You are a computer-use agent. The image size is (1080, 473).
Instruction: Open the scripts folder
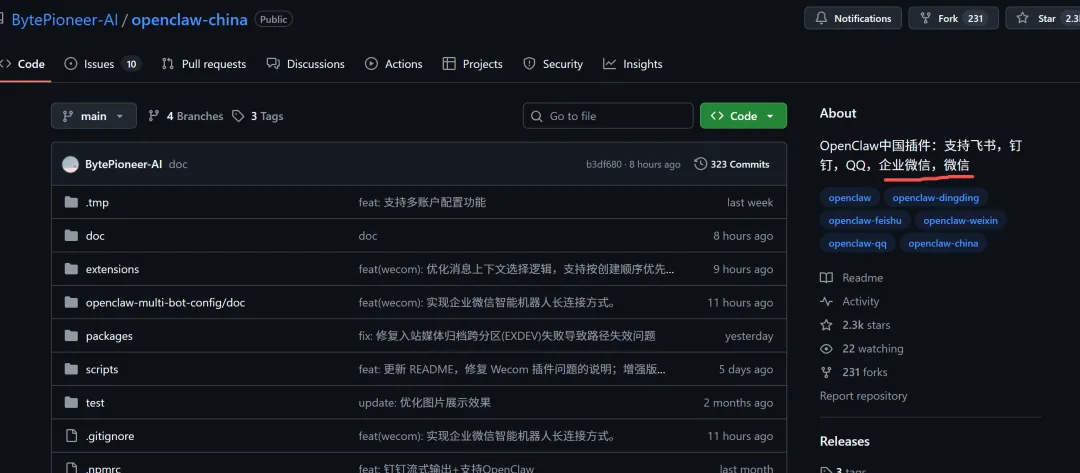pos(102,369)
